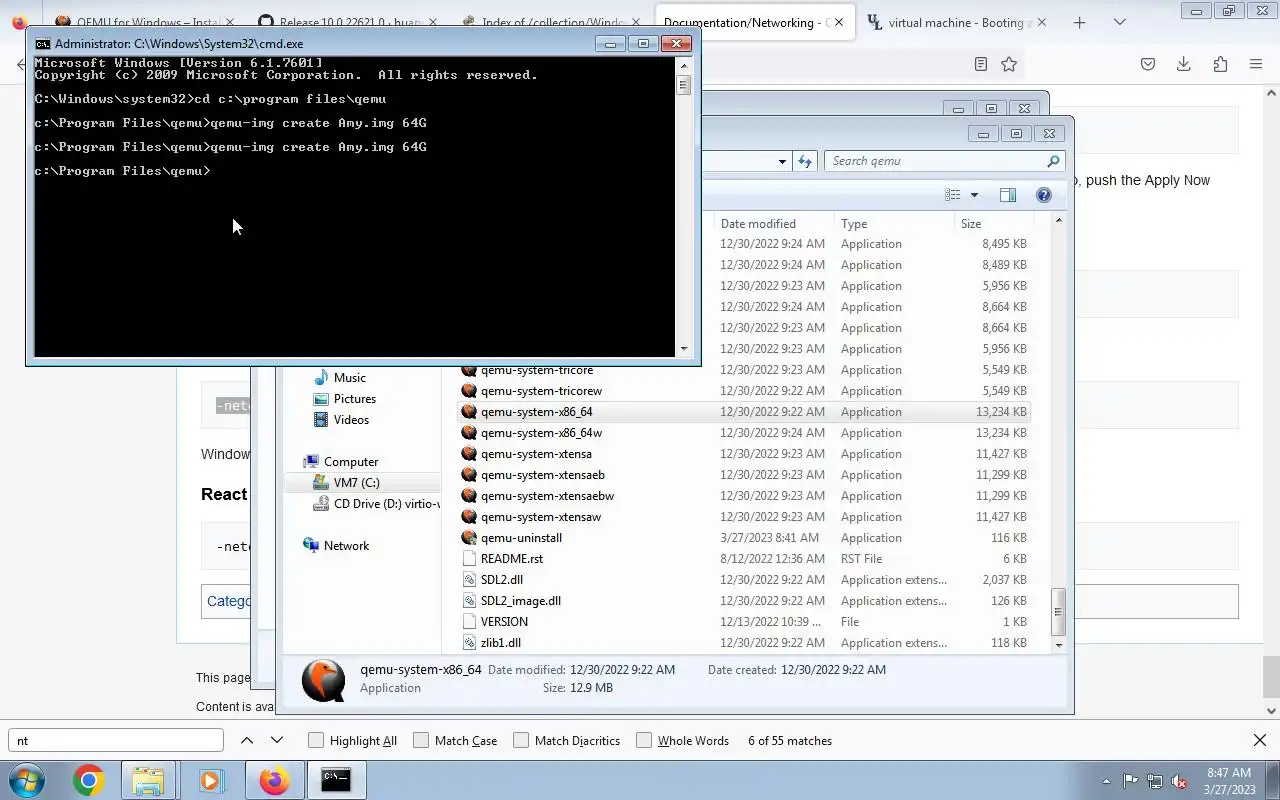Click Search qemu input field
1280x800 pixels.
[935, 161]
